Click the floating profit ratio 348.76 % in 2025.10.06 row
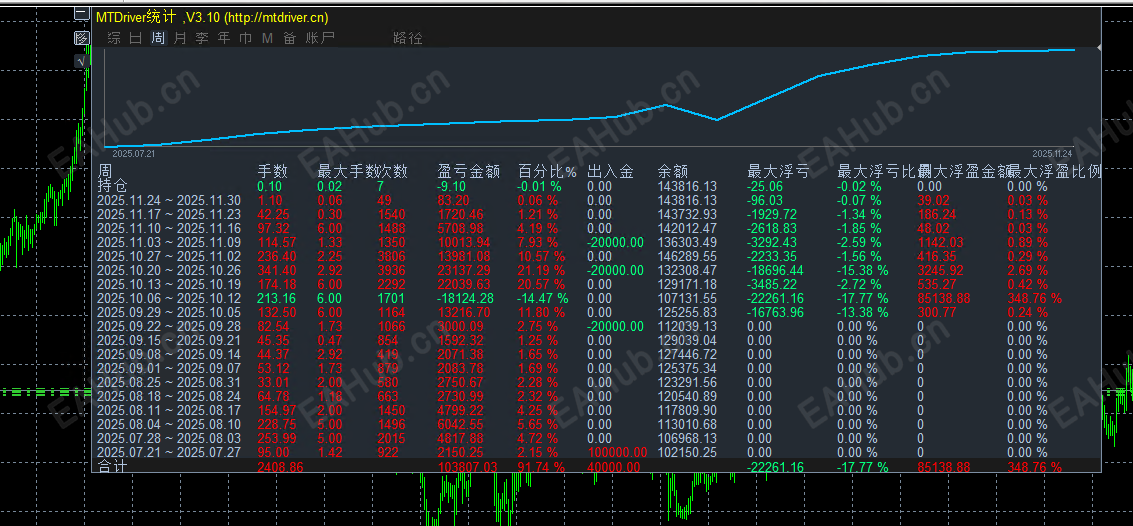1133x526 pixels. pyautogui.click(x=1035, y=298)
